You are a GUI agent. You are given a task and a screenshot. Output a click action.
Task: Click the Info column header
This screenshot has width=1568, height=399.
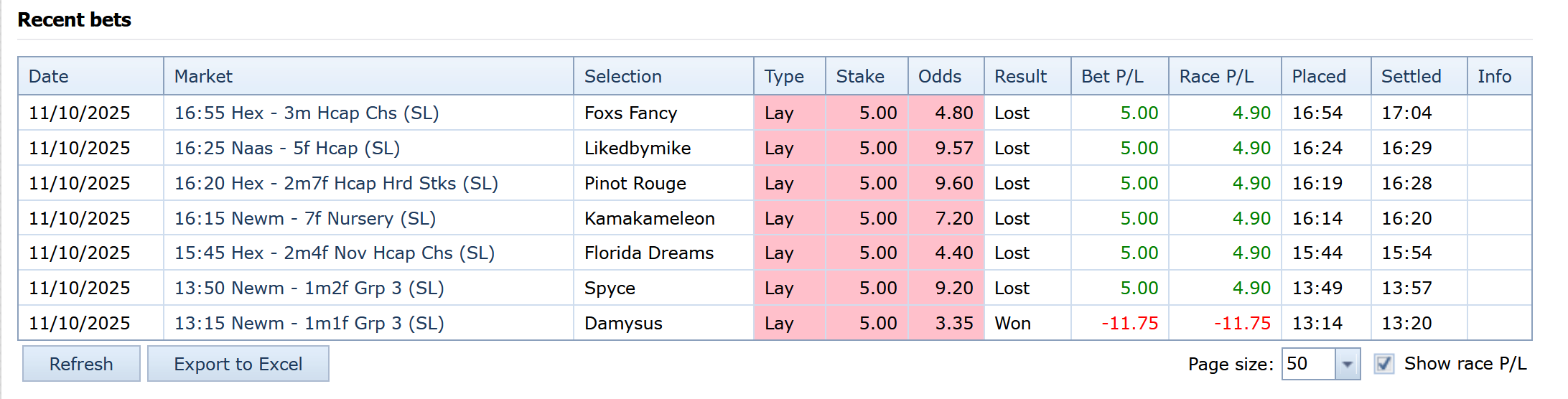[x=1494, y=76]
